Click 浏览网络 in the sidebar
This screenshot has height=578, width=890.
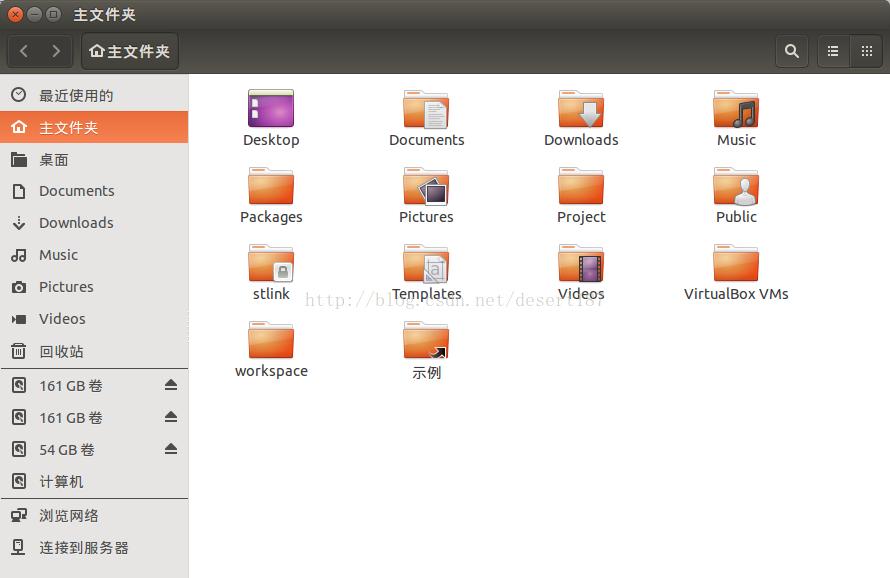tap(69, 516)
